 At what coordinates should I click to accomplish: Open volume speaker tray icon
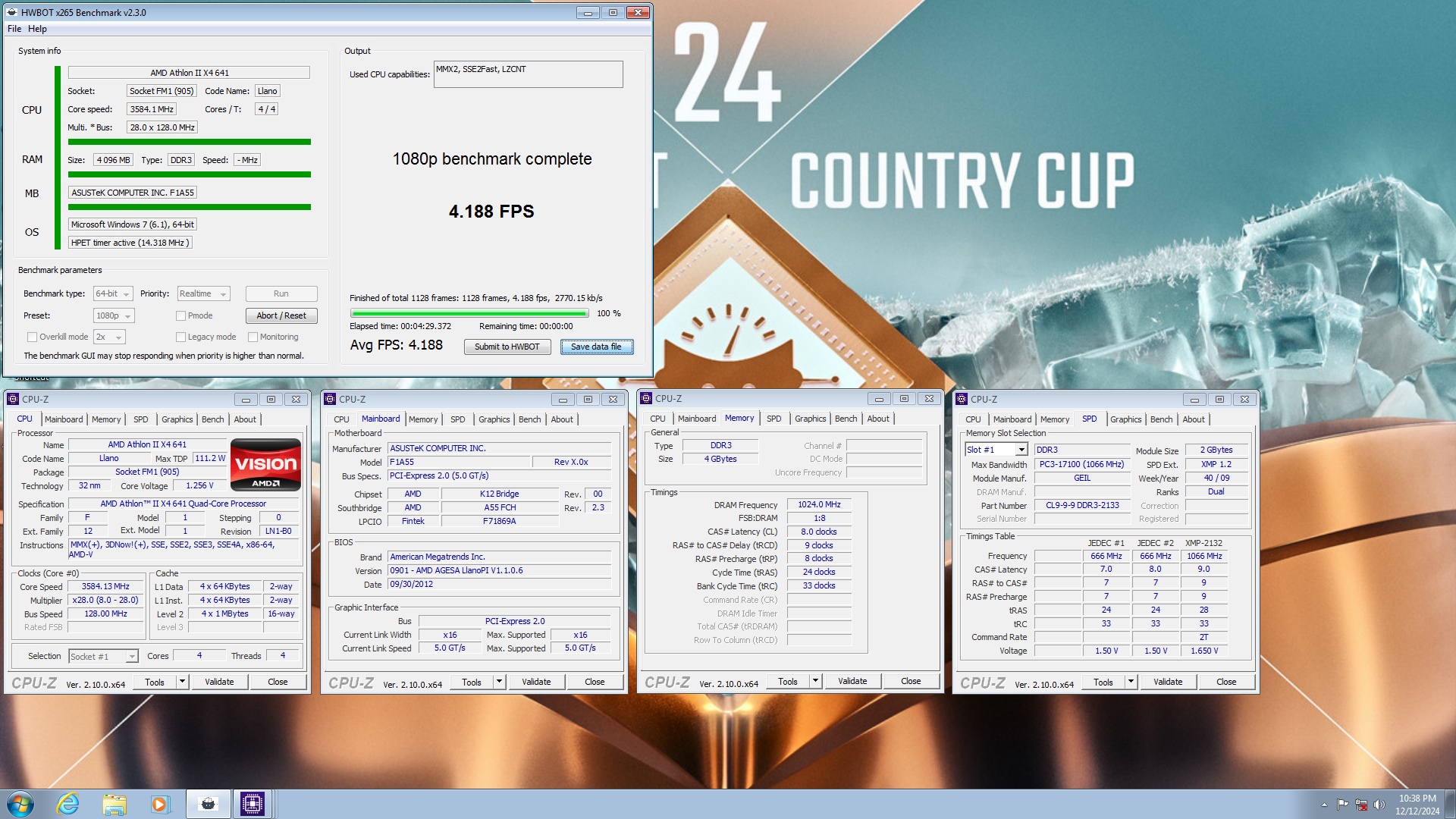coord(1379,805)
